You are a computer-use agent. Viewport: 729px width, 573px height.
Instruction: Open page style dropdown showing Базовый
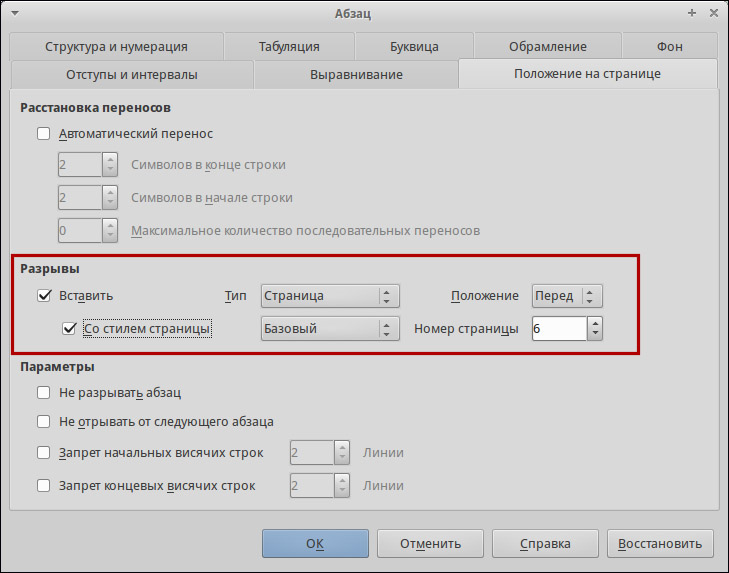tap(330, 329)
